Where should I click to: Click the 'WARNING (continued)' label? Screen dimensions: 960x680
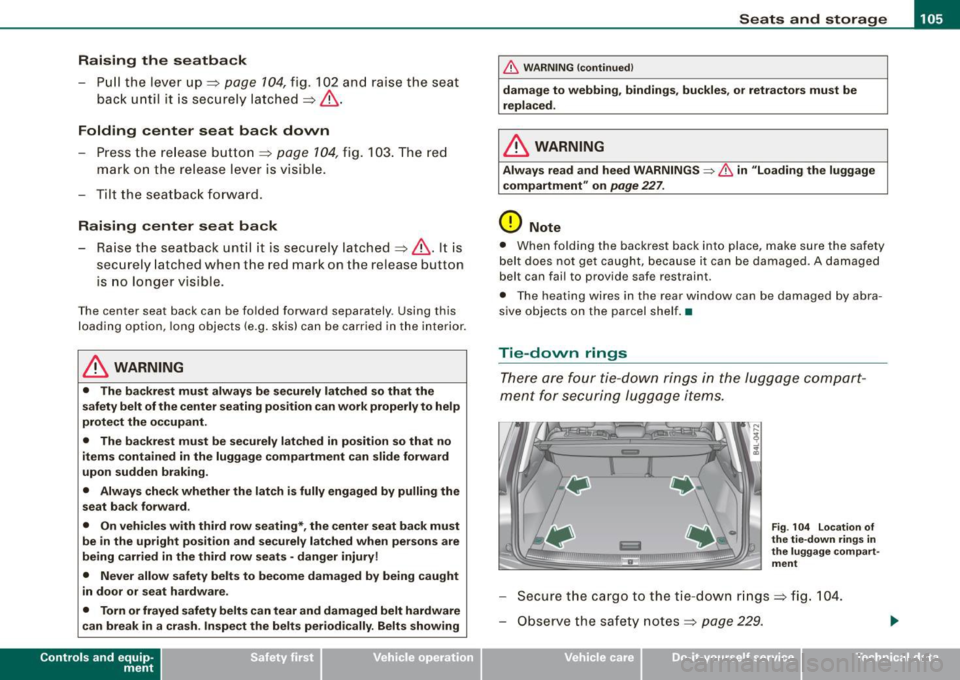click(579, 68)
